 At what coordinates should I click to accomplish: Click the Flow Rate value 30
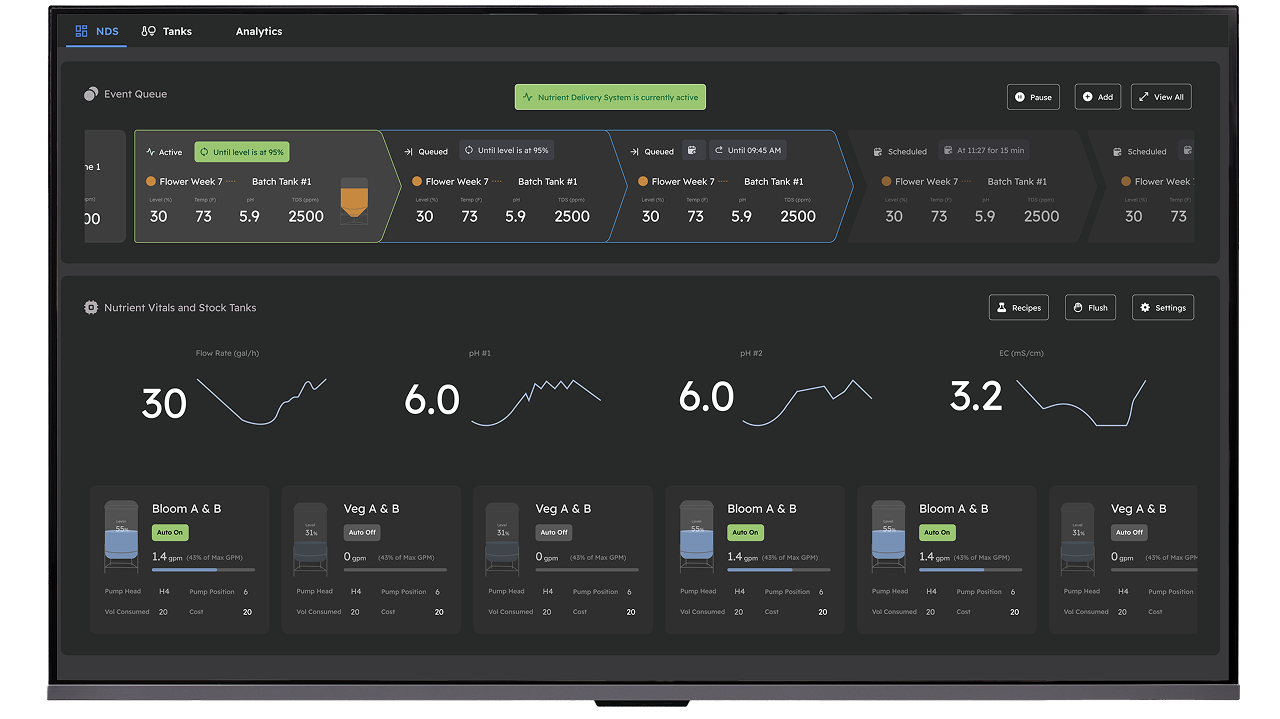coord(164,403)
